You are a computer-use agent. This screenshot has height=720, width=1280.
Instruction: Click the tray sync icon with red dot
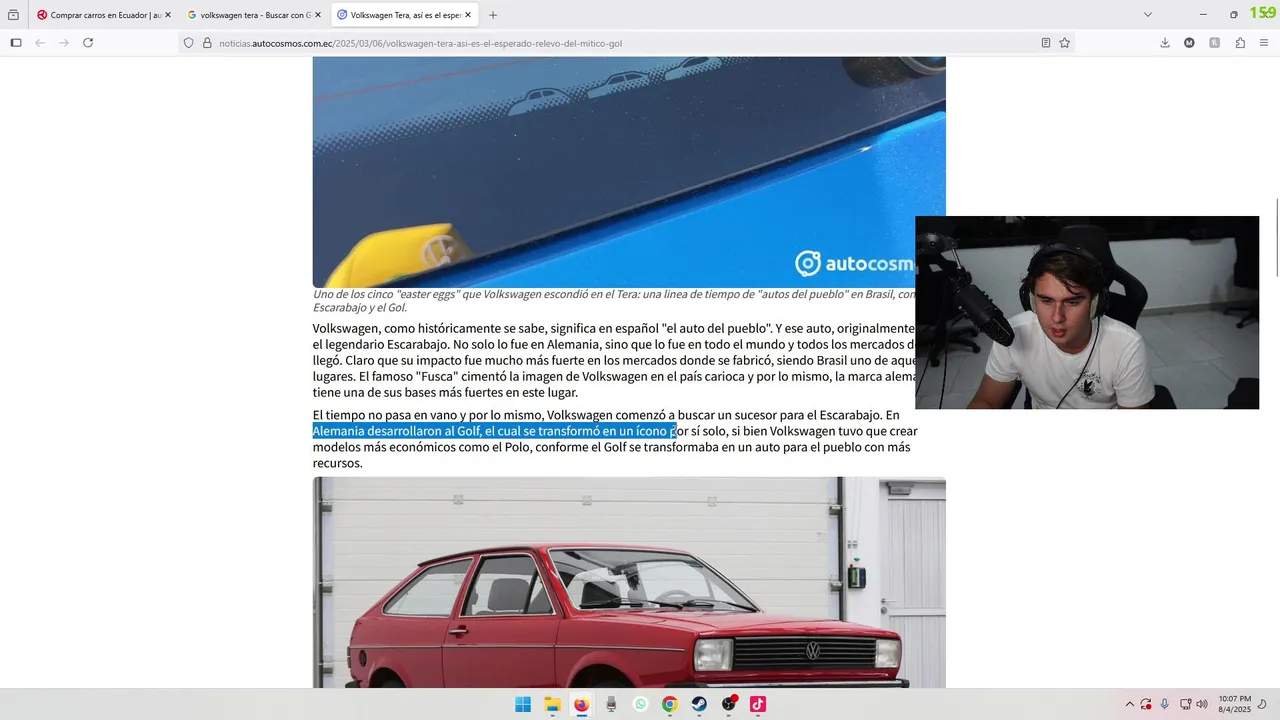click(x=1146, y=704)
